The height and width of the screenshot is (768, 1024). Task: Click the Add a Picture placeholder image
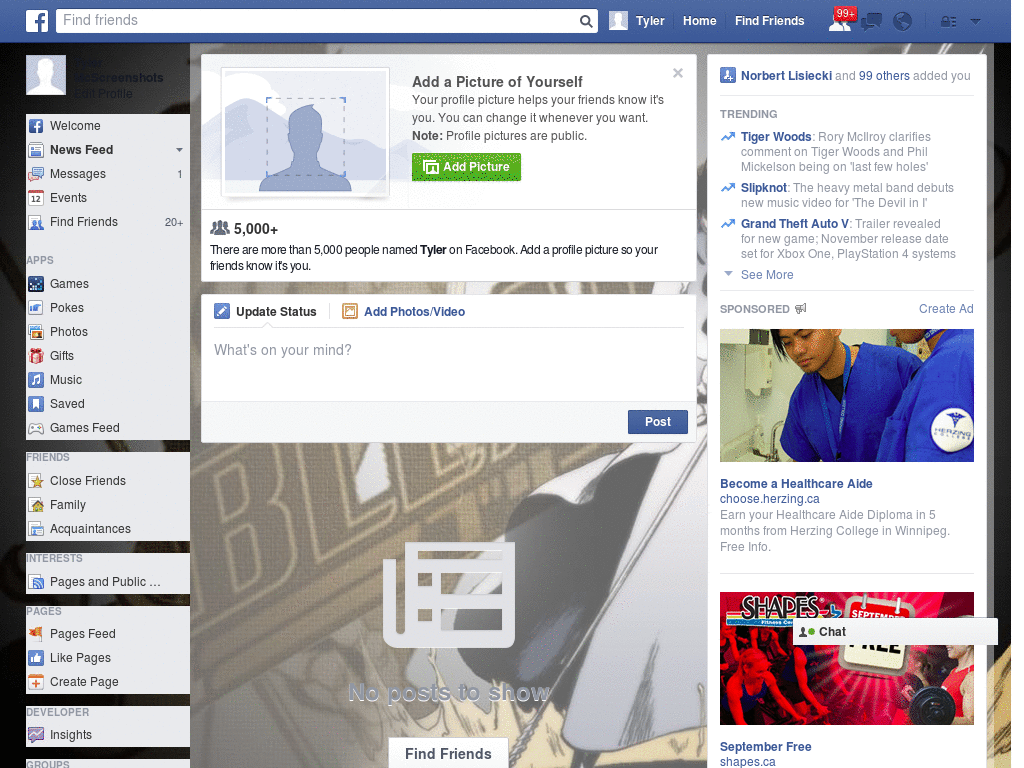(x=306, y=133)
